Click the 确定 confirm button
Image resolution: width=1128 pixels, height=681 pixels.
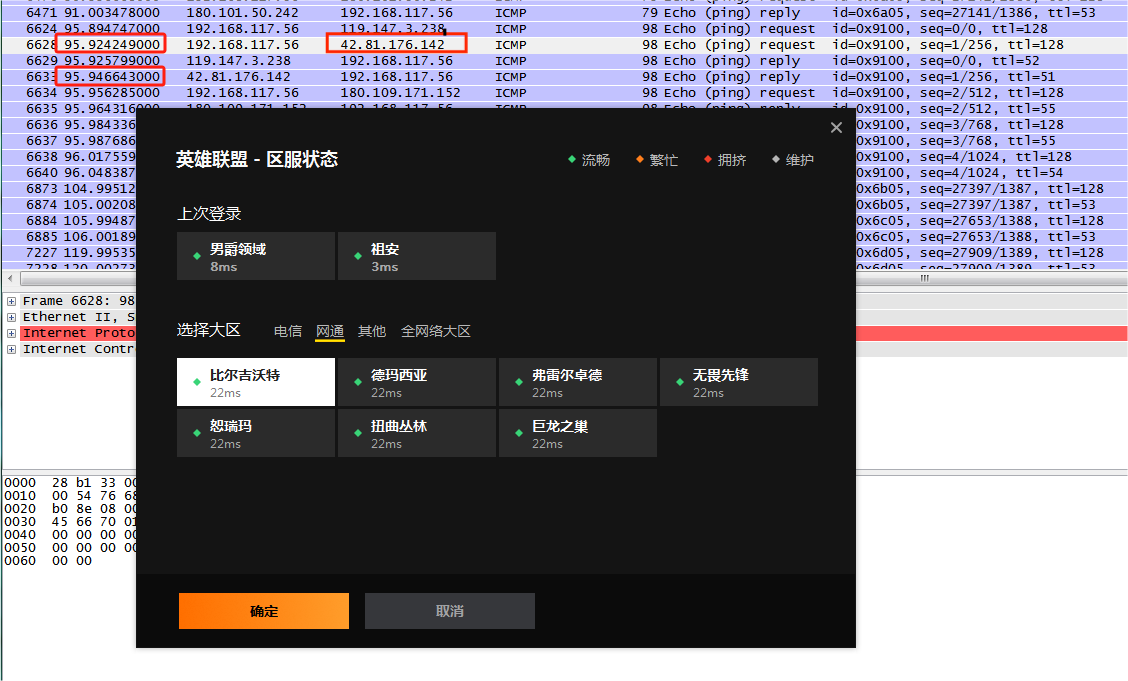coord(264,611)
